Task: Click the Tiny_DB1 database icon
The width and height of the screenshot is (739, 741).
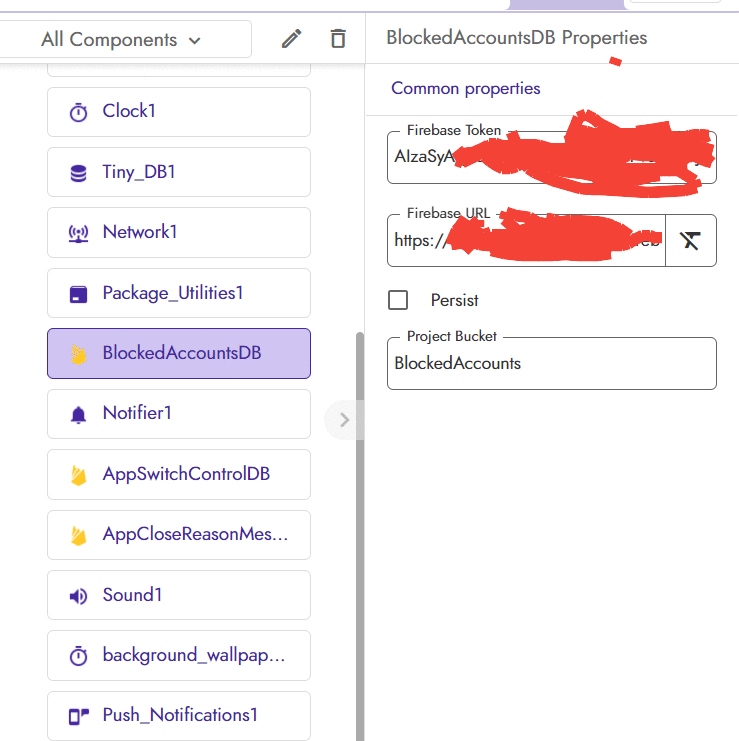Action: tap(78, 173)
